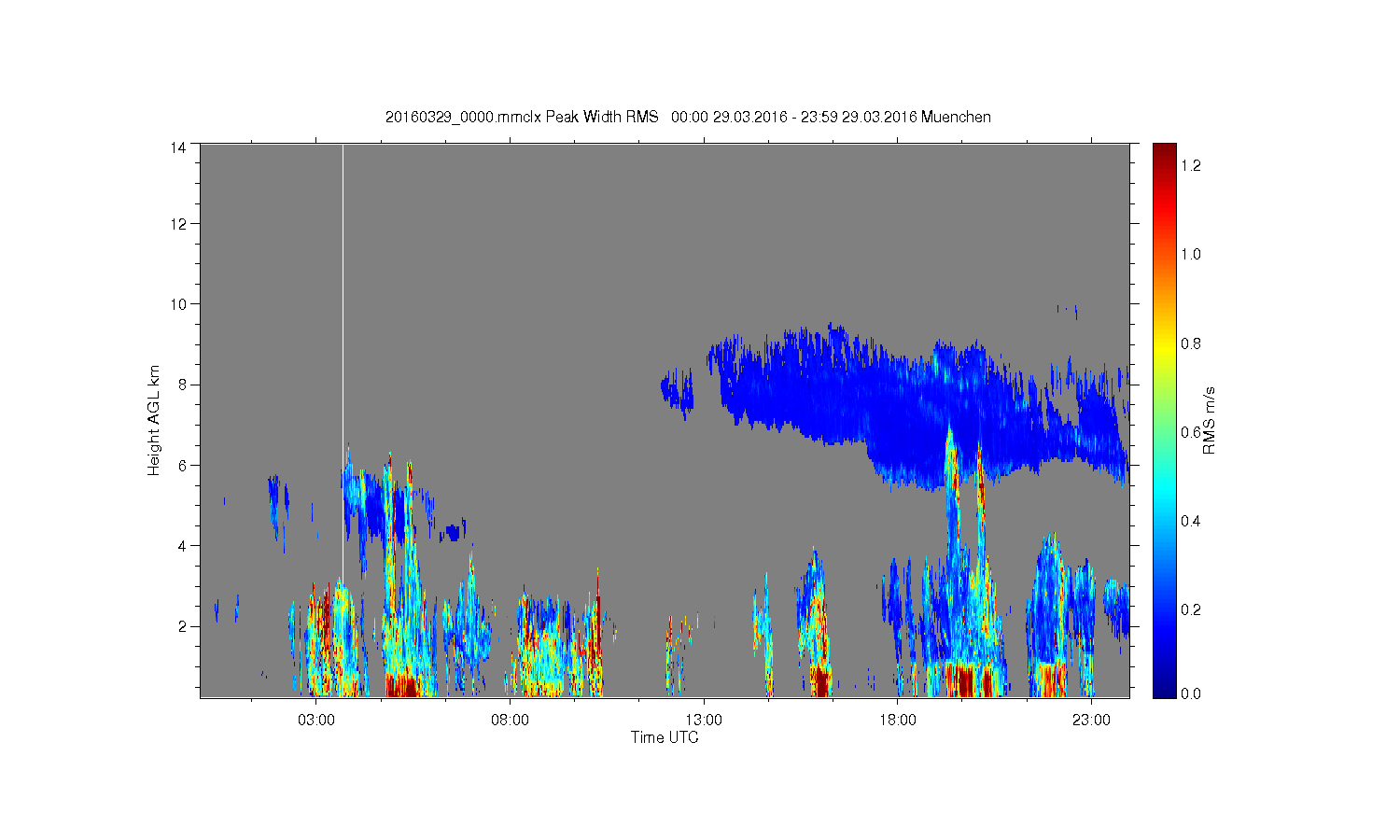1400x840 pixels.
Task: Click the height axis label 6
Action: 183,465
